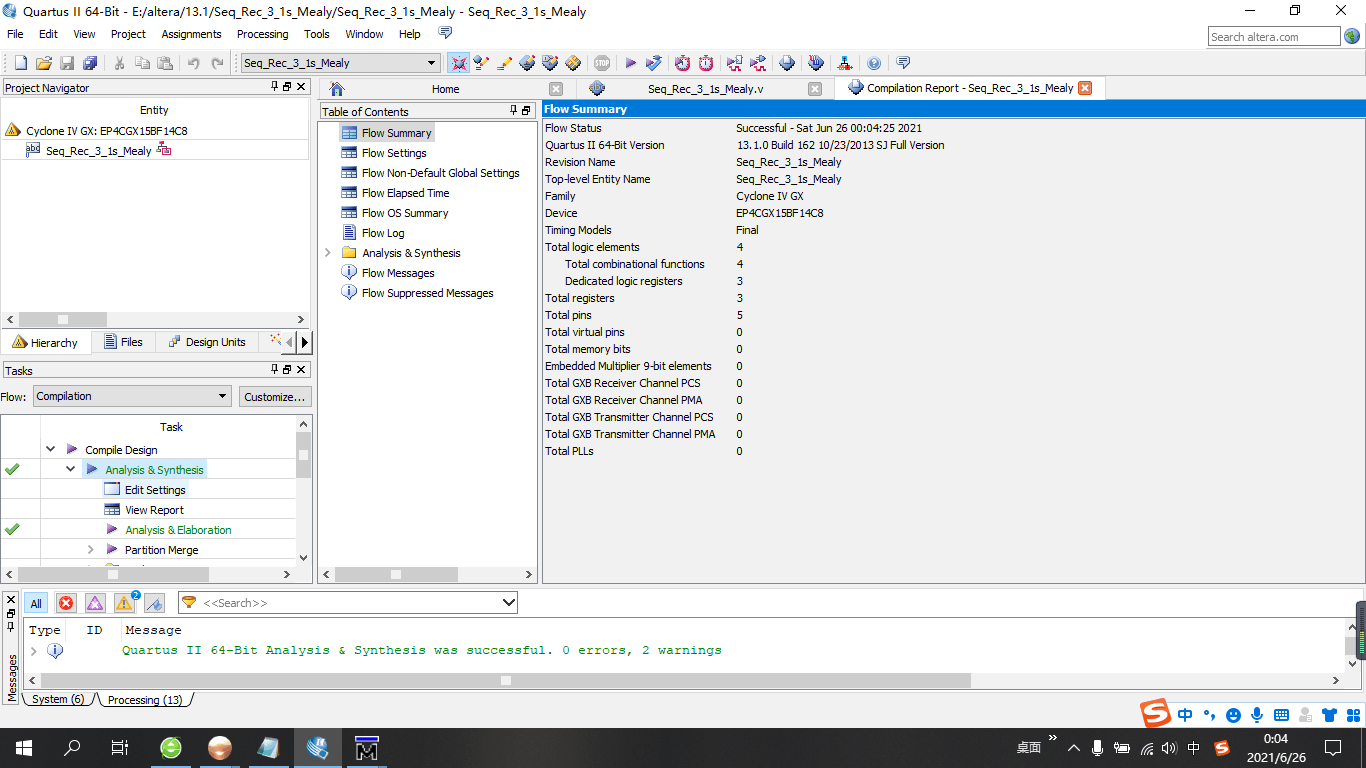Open the first TimeQuest clock icon
Screen dimensions: 1366x768
pyautogui.click(x=682, y=63)
